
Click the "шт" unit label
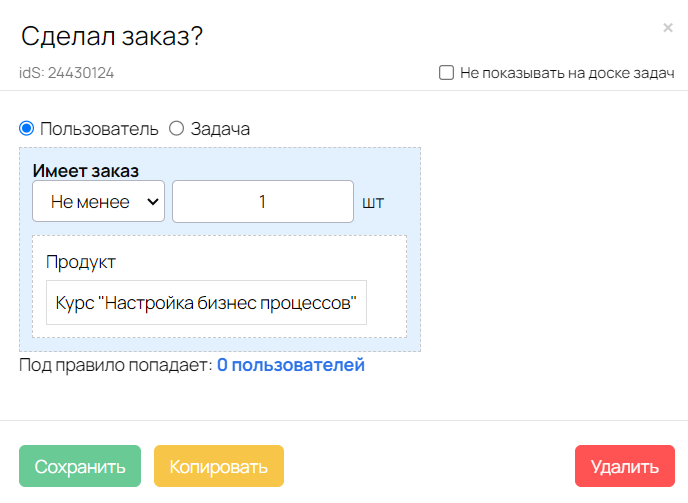point(373,202)
